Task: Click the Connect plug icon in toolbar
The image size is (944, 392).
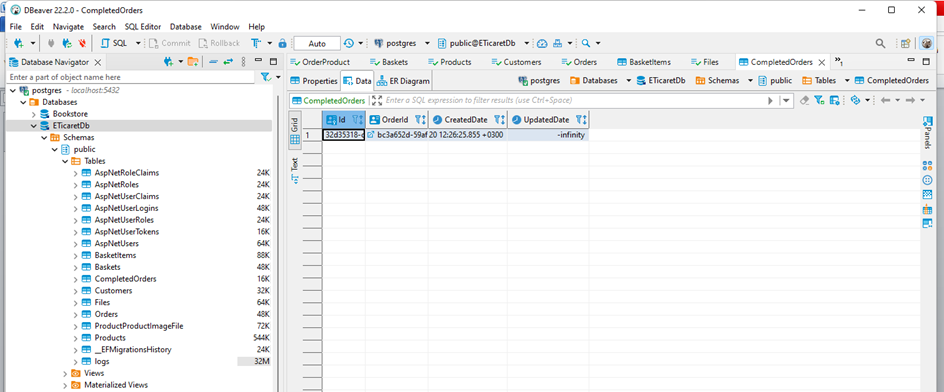Action: point(52,43)
